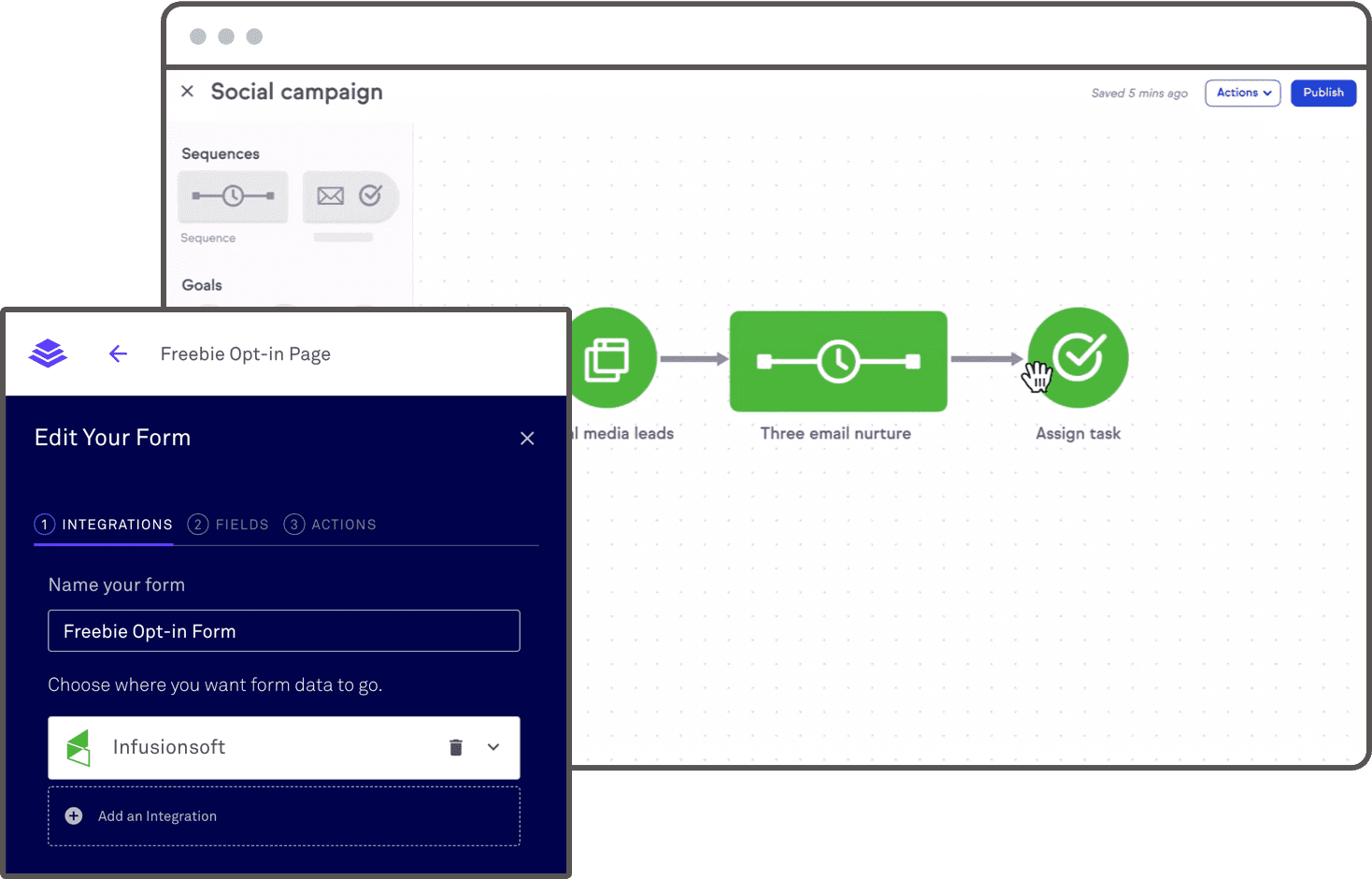Select the Three email nurture timer node

[x=837, y=361]
